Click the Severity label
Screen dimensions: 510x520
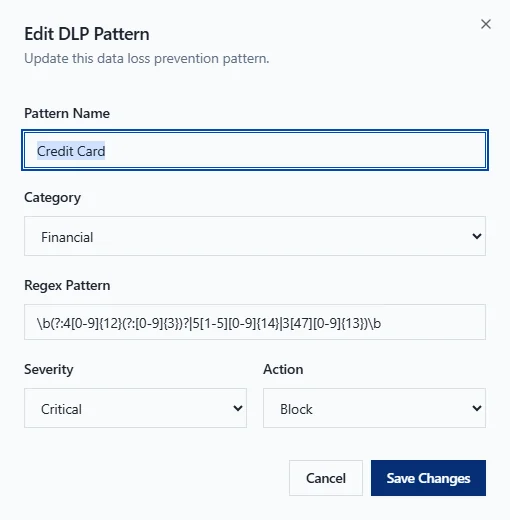point(49,369)
